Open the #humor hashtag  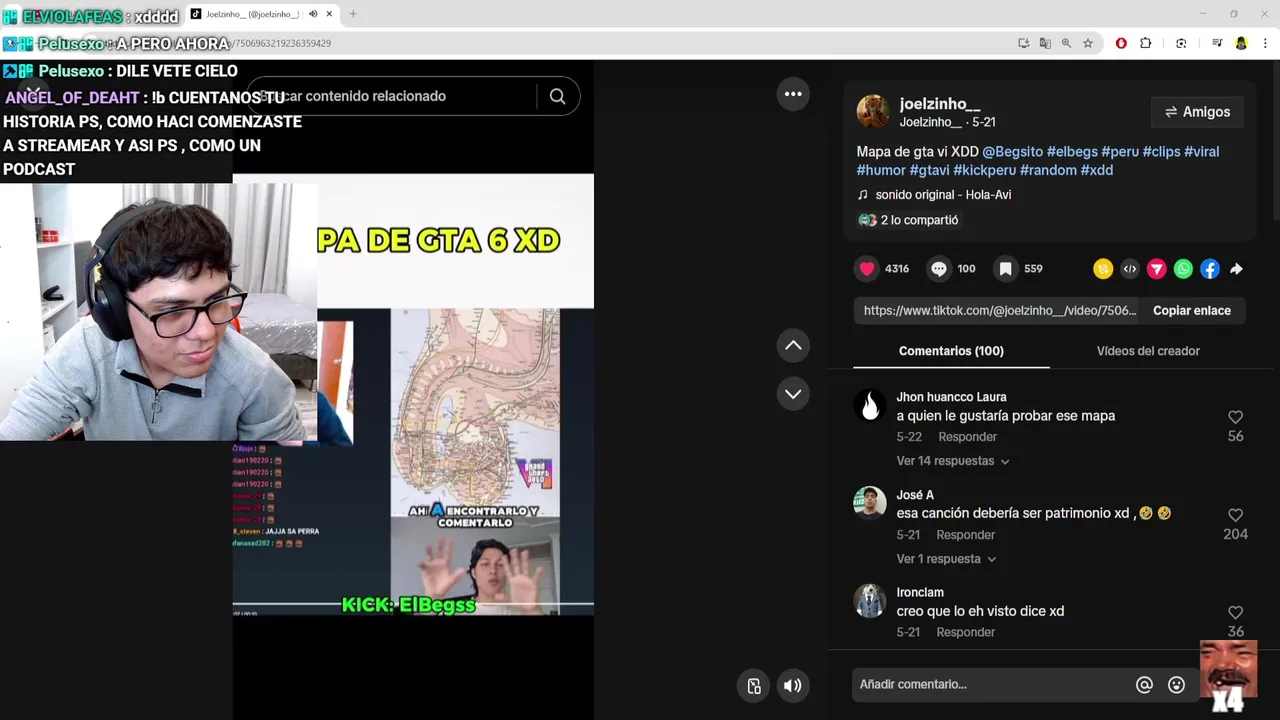pos(881,170)
